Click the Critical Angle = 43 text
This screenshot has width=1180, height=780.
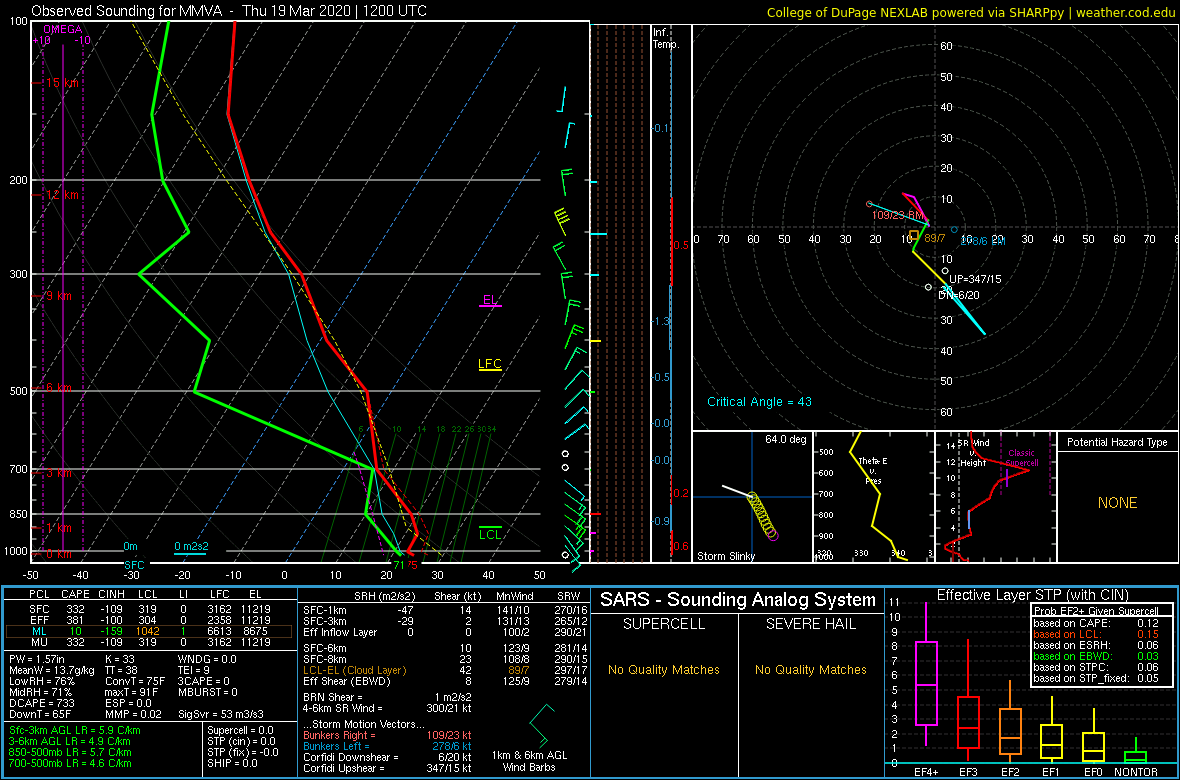pyautogui.click(x=759, y=402)
